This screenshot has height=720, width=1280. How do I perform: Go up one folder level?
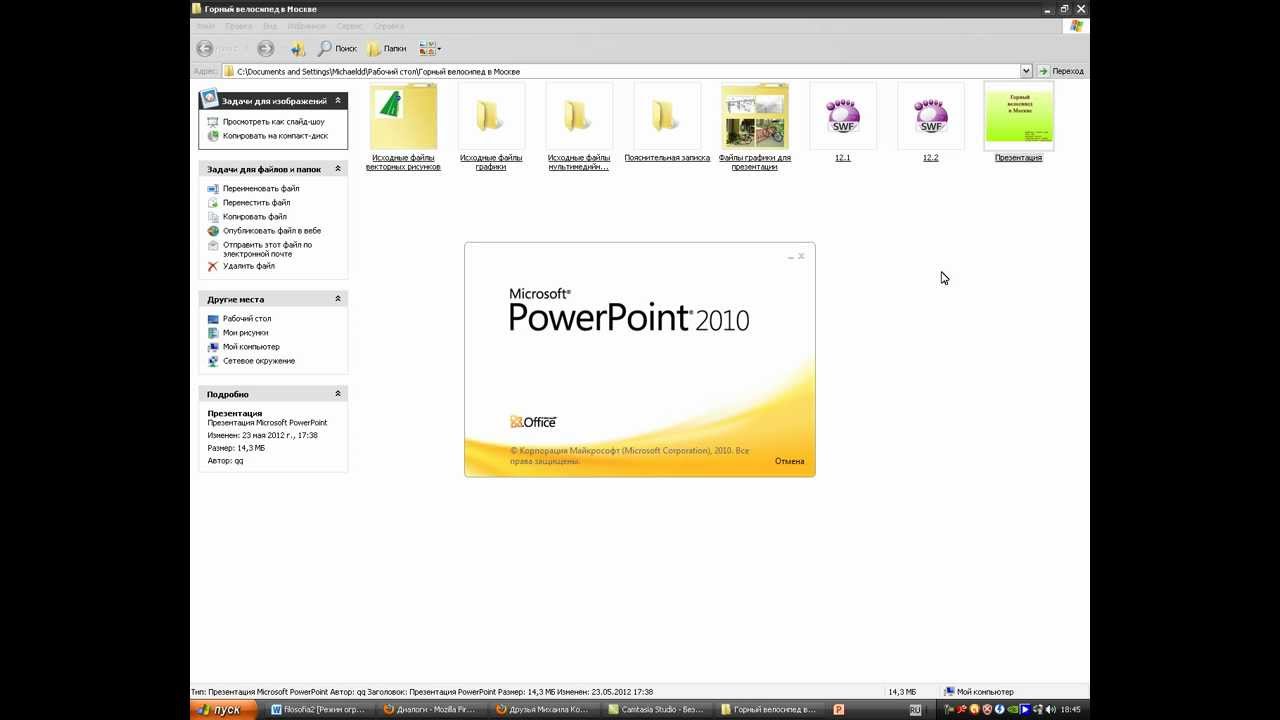[298, 48]
